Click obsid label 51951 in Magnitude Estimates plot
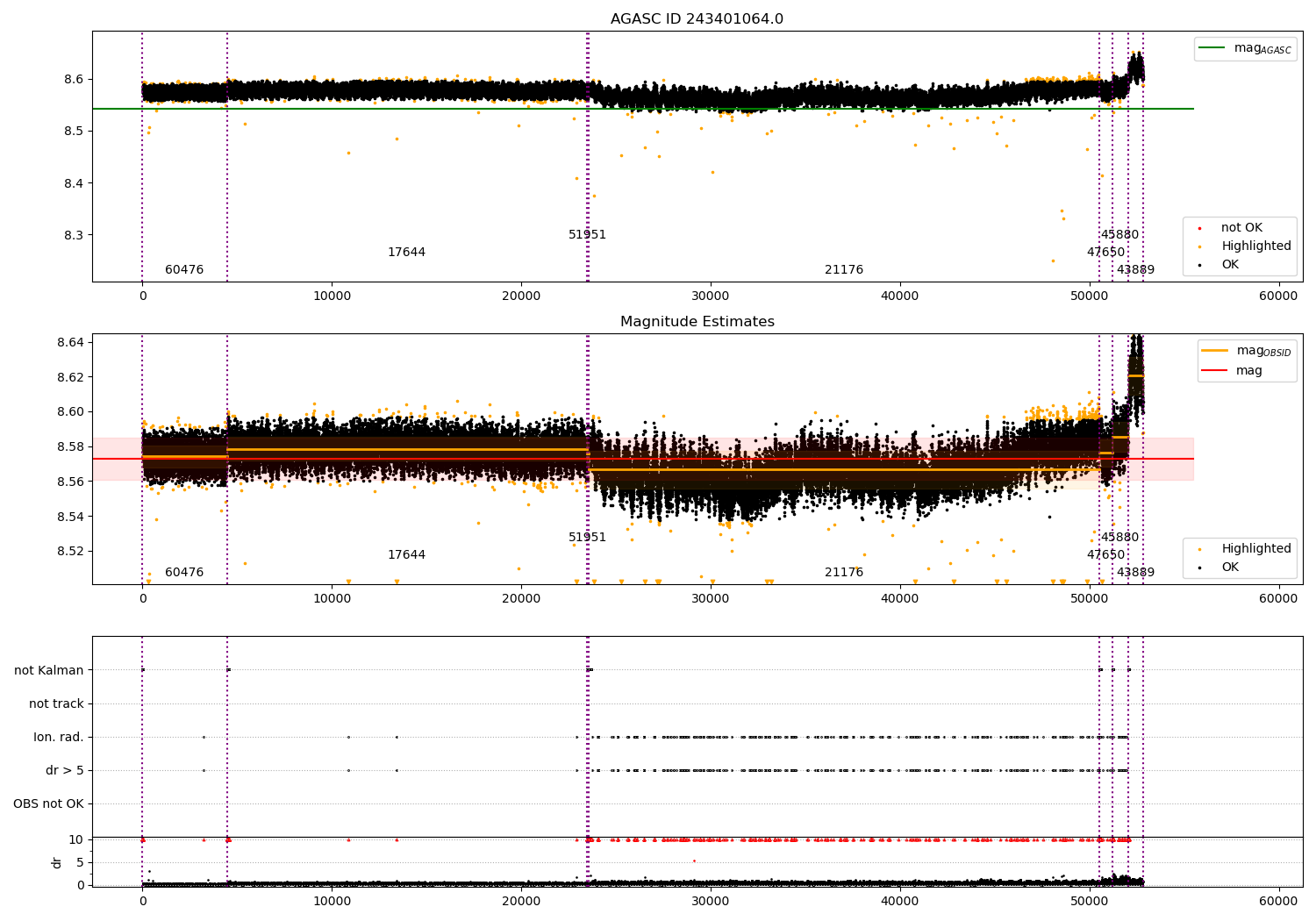 tap(587, 538)
